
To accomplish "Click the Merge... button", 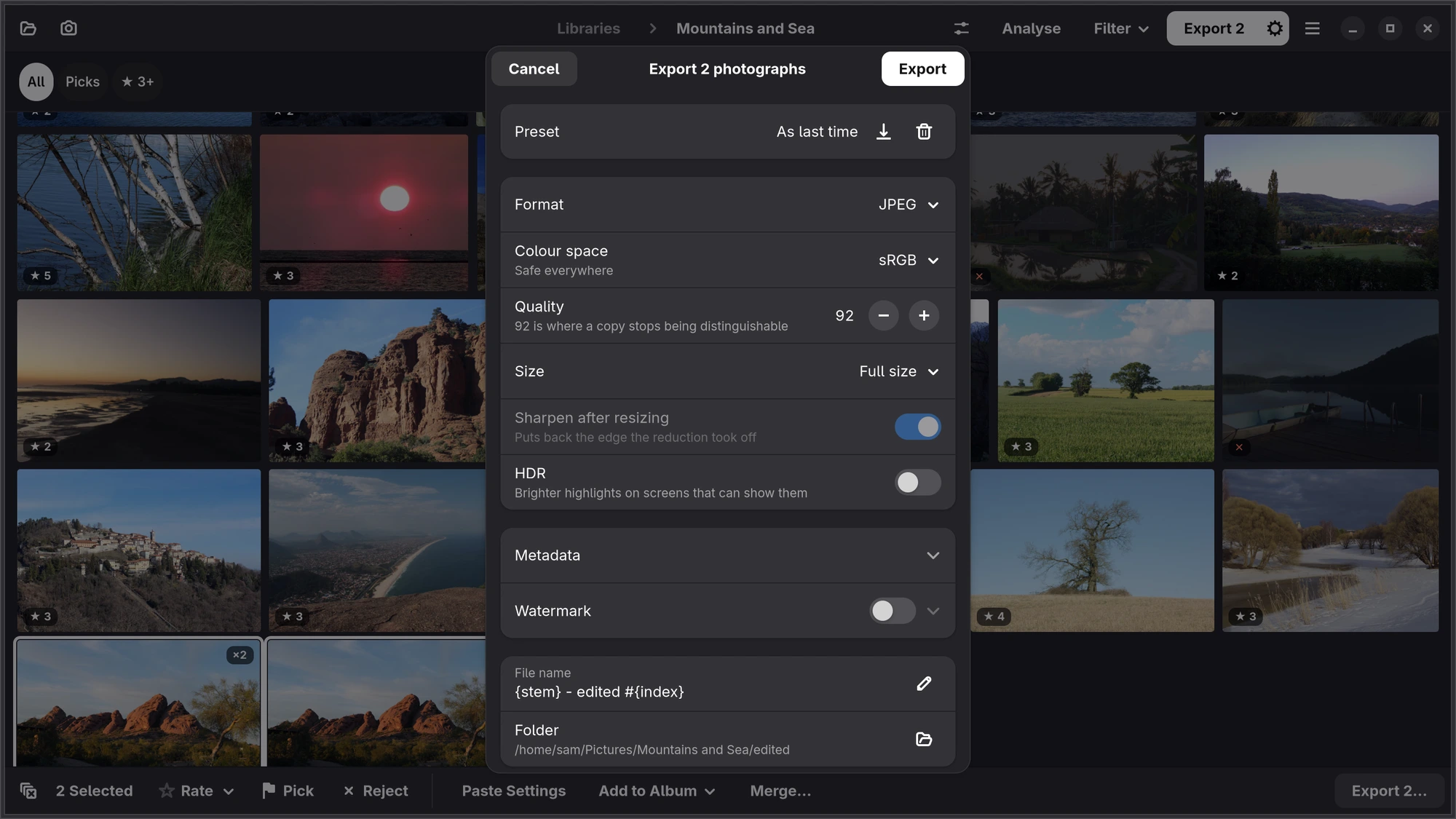I will tap(780, 791).
